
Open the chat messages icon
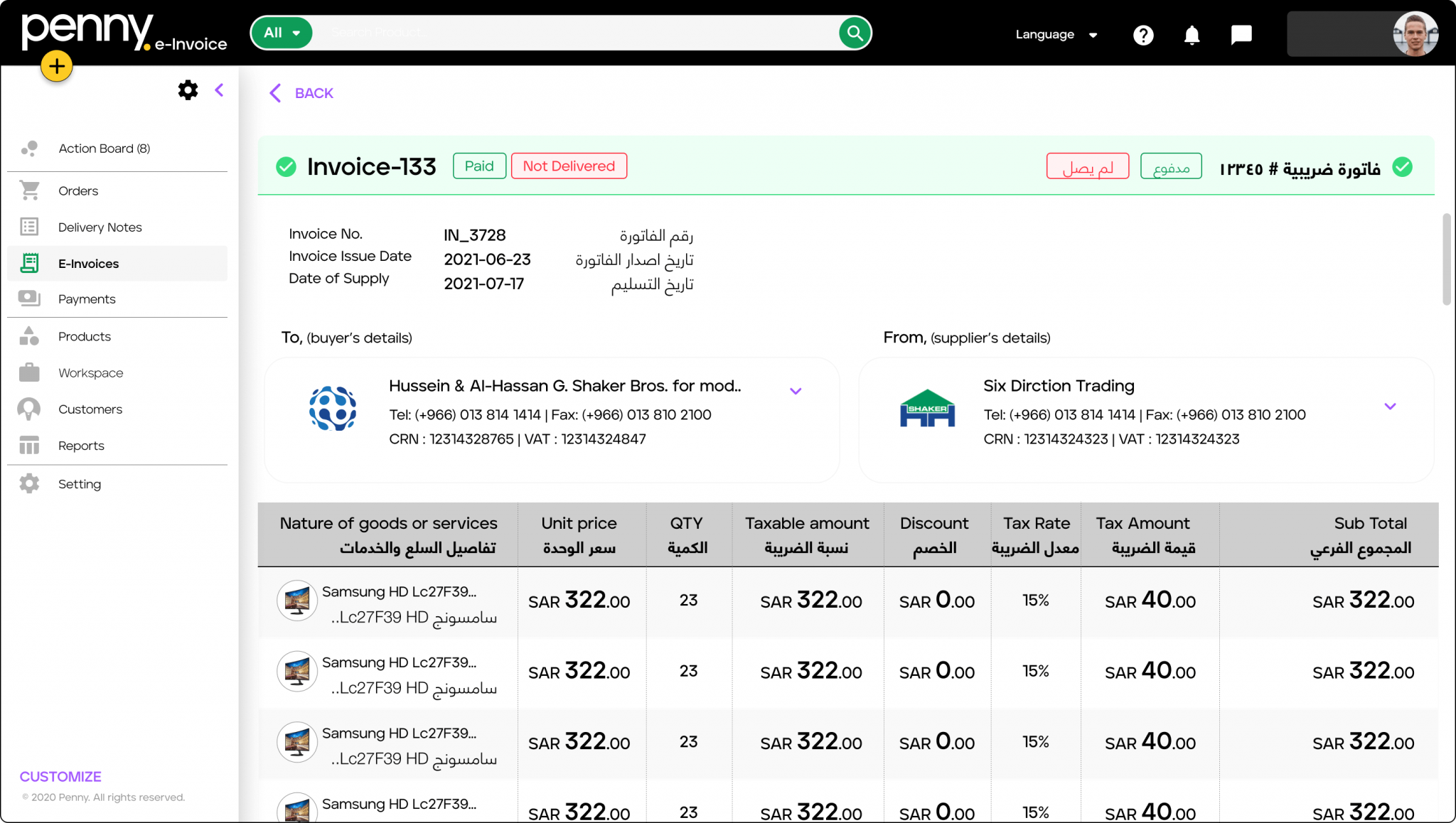pos(1241,35)
